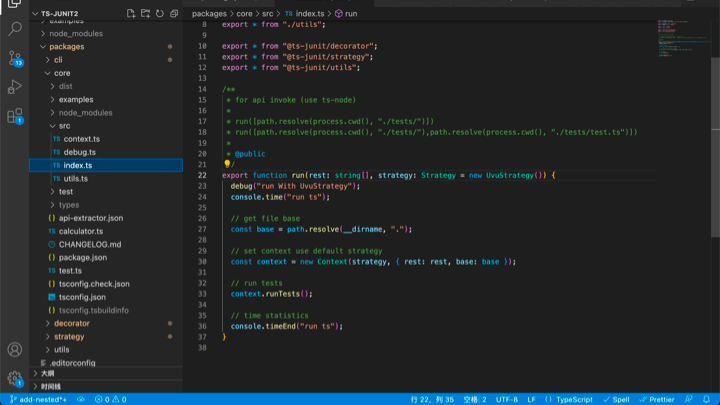Open the feedback icon in status bar
Image resolution: width=720 pixels, height=405 pixels.
point(688,399)
